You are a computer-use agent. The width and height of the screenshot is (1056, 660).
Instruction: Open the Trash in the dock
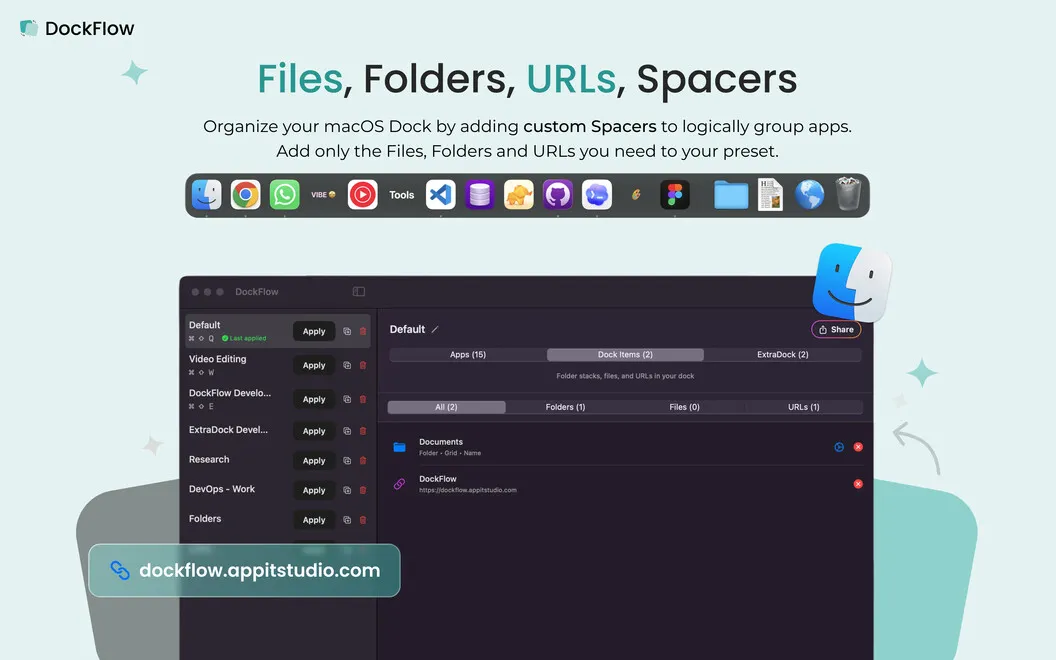848,194
